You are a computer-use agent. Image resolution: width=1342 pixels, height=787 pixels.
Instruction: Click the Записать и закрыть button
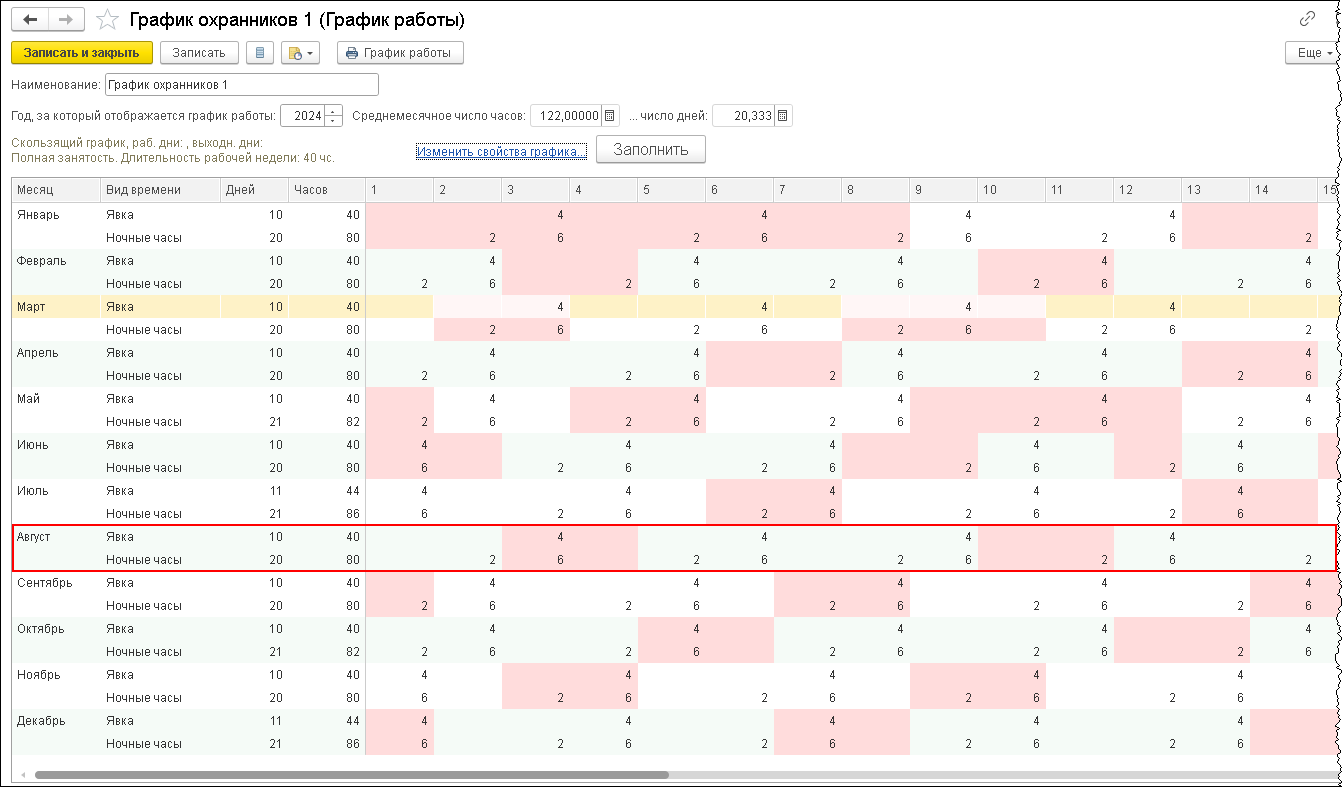(82, 53)
